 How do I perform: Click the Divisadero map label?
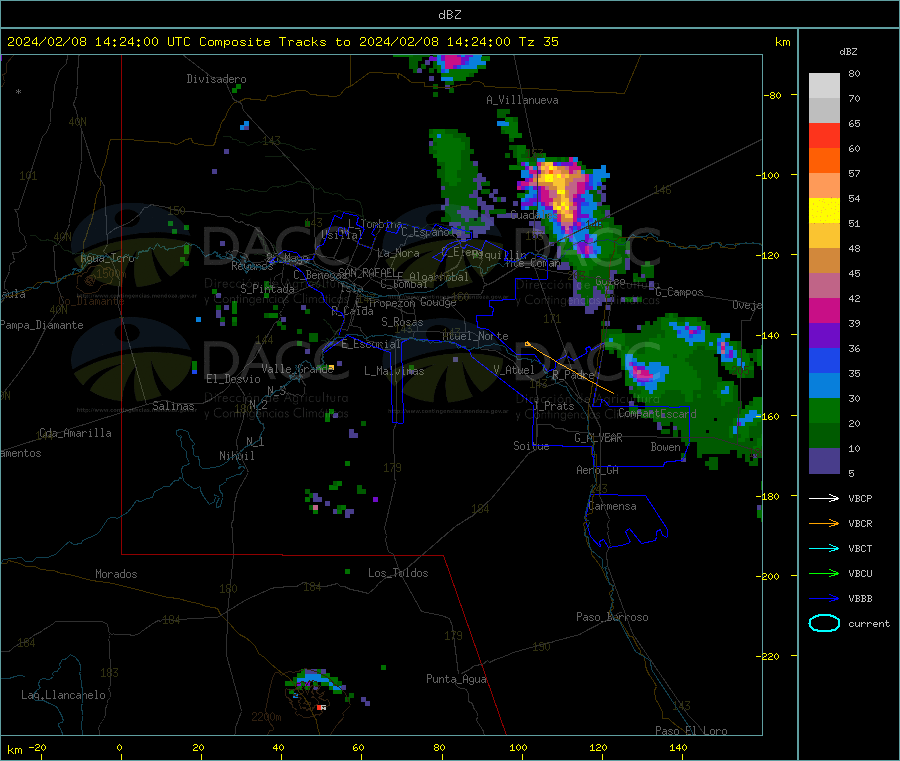pyautogui.click(x=216, y=79)
